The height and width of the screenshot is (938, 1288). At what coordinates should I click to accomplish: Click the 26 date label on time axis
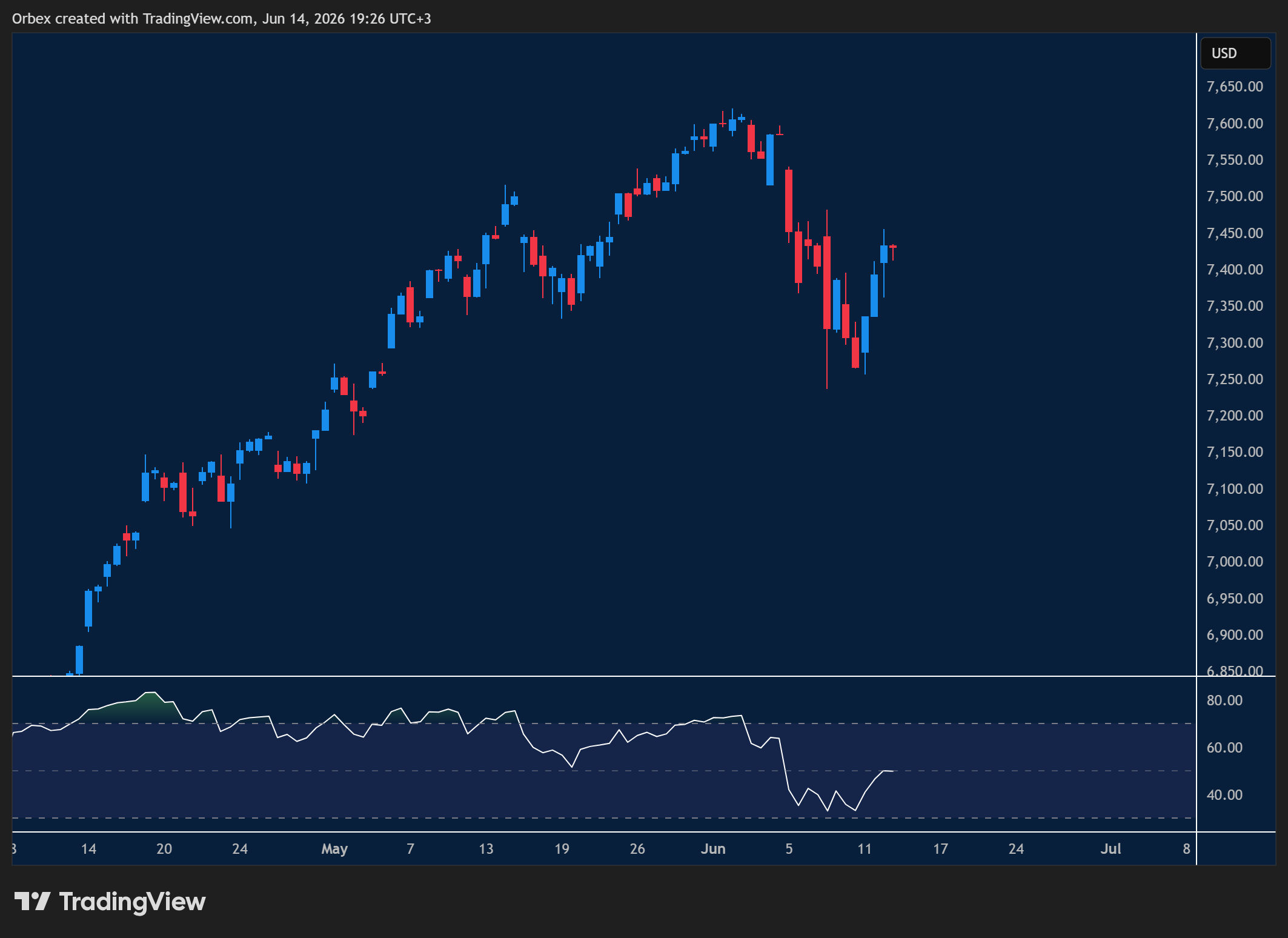click(637, 849)
